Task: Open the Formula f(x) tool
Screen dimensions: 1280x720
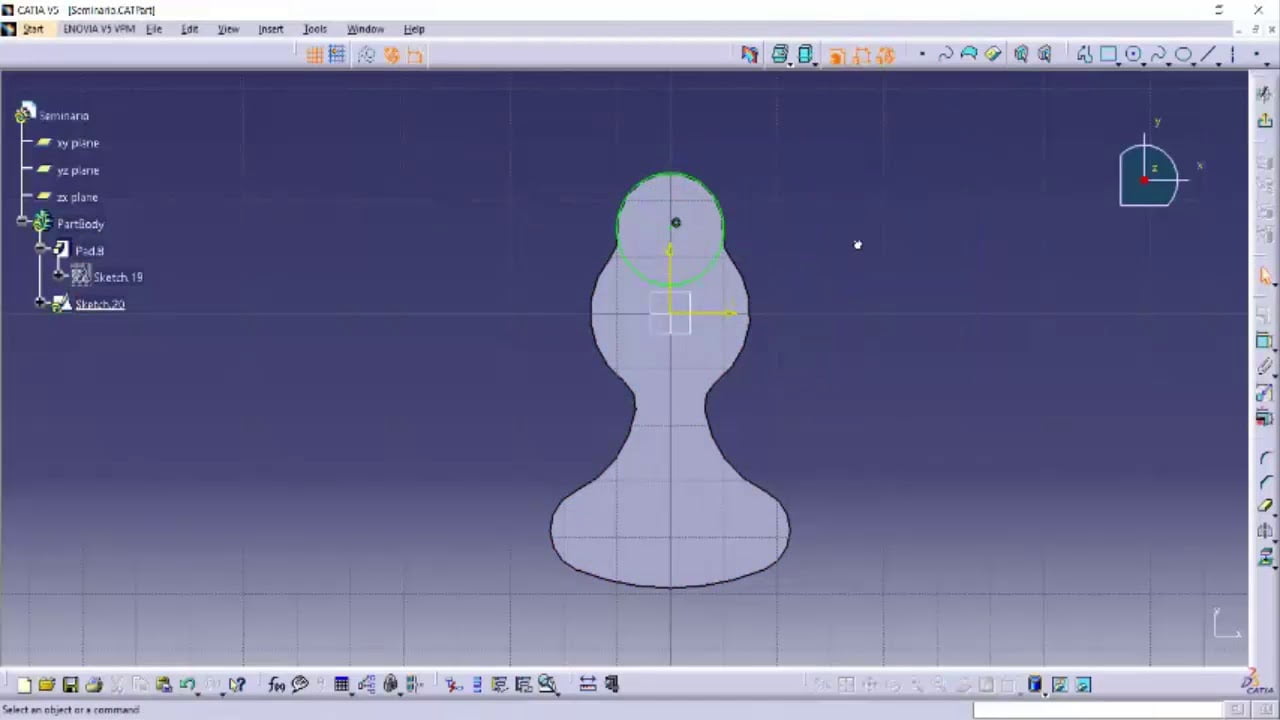Action: 277,685
